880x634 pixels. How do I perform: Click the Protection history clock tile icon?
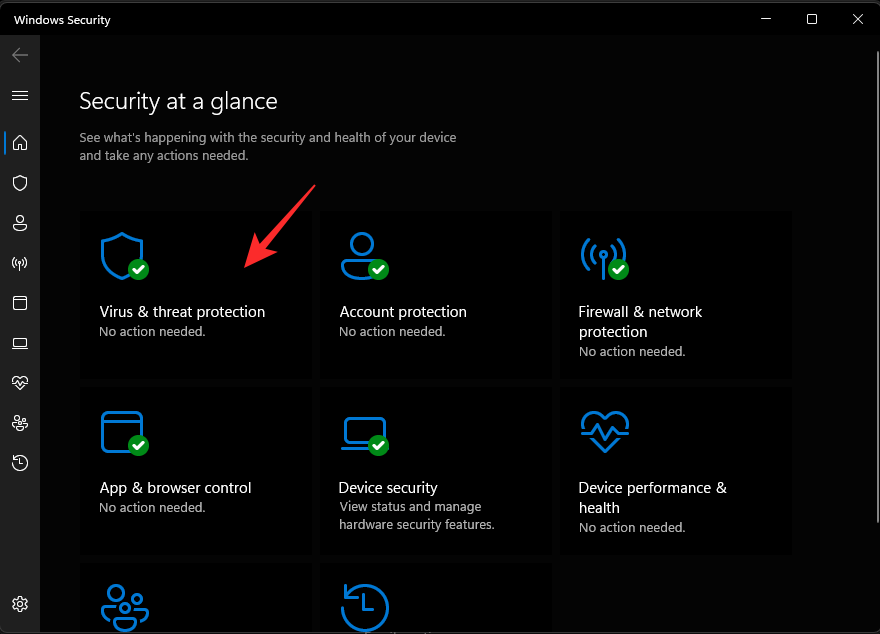point(364,606)
